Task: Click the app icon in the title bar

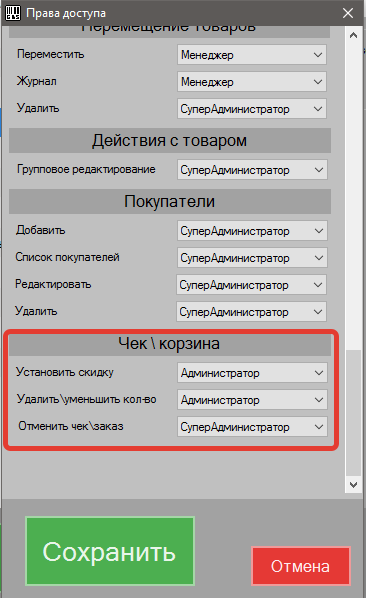Action: click(x=13, y=13)
